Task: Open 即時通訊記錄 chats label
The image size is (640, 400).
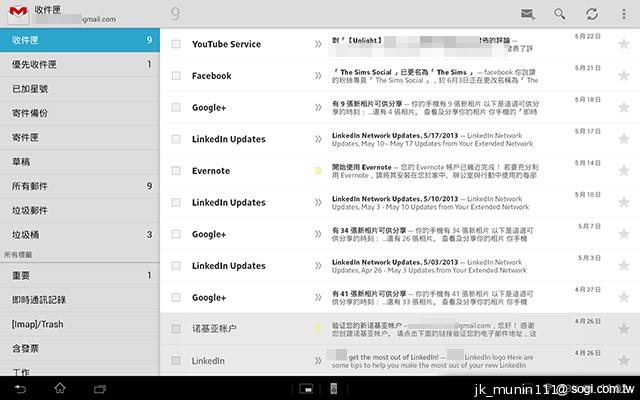Action: click(x=80, y=300)
